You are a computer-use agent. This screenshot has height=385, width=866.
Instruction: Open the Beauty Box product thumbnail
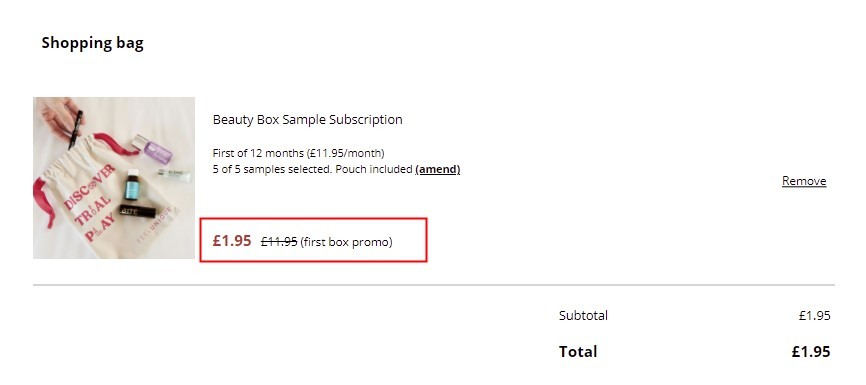pos(114,178)
